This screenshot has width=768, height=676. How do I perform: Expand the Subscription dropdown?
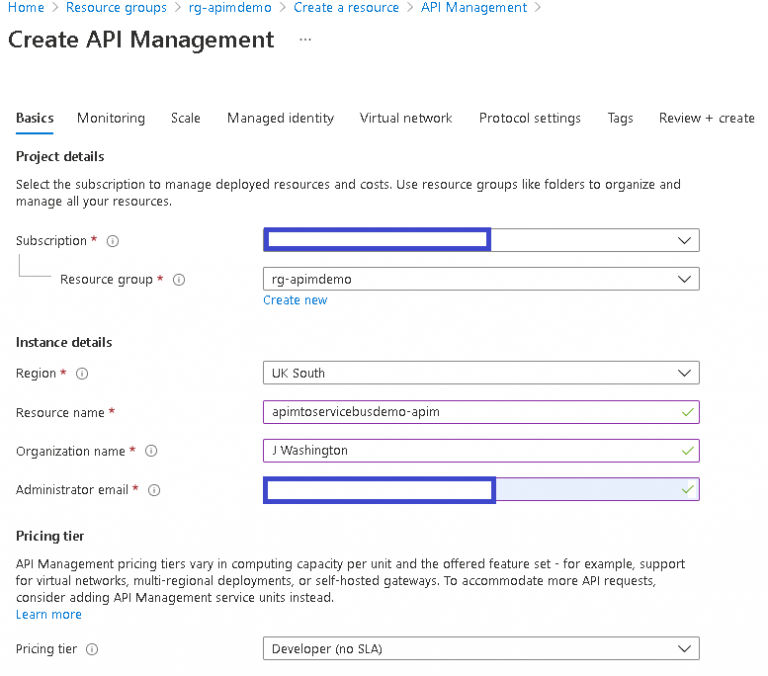(684, 241)
